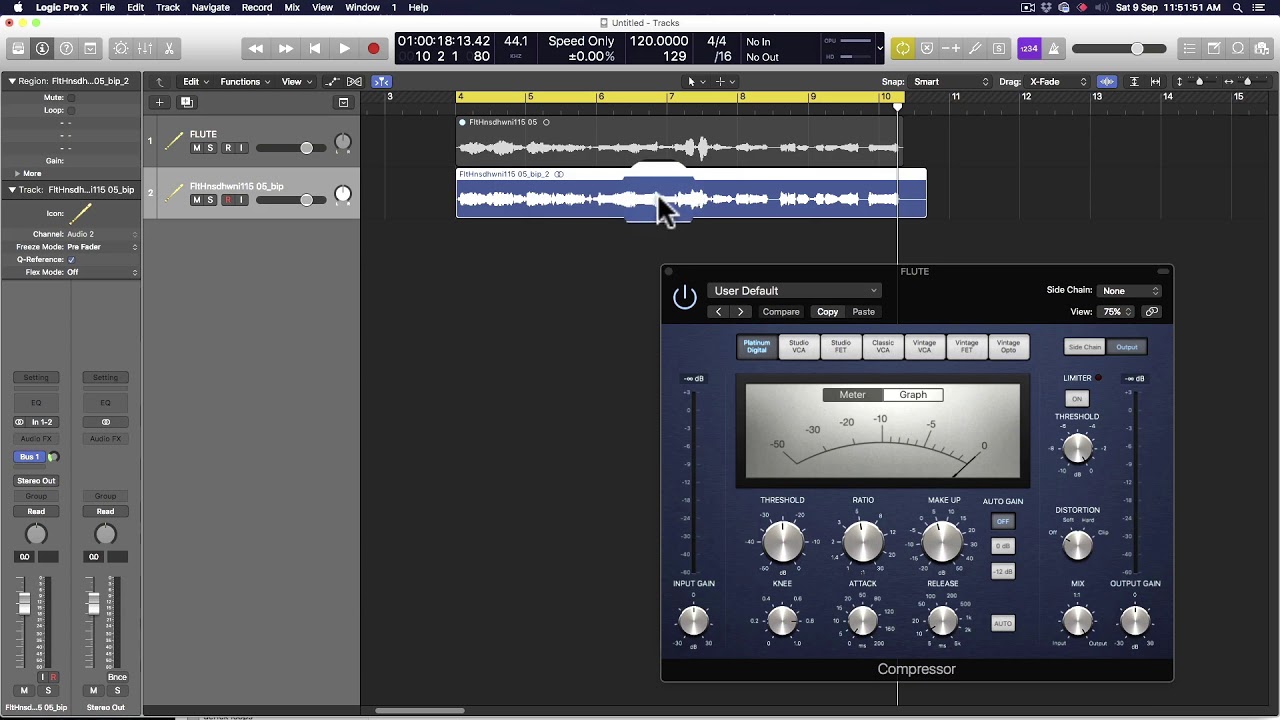Switch to the Graph display tab
The height and width of the screenshot is (720, 1280).
click(913, 395)
